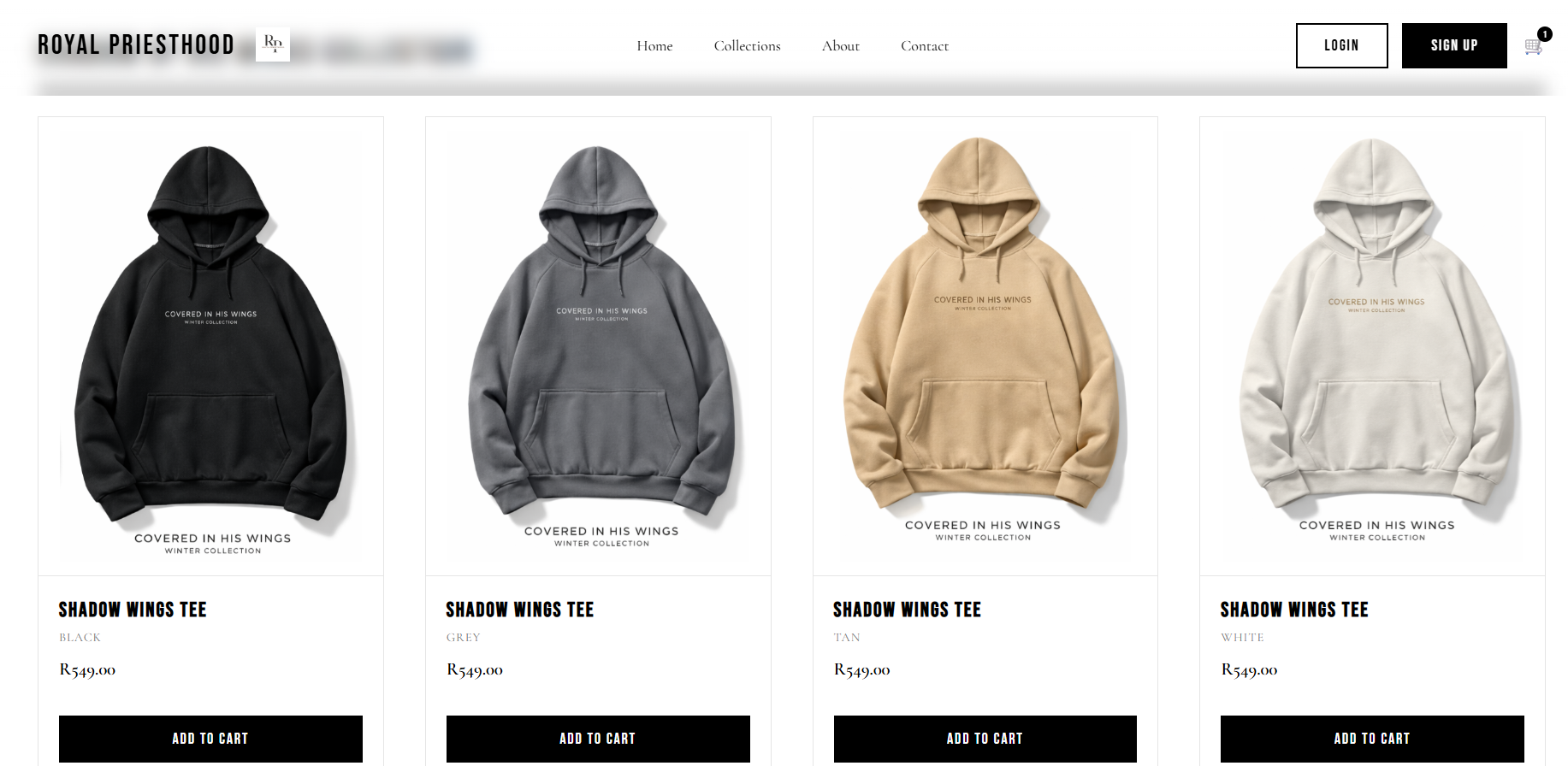1568x766 pixels.
Task: Click the Login button
Action: (x=1341, y=45)
